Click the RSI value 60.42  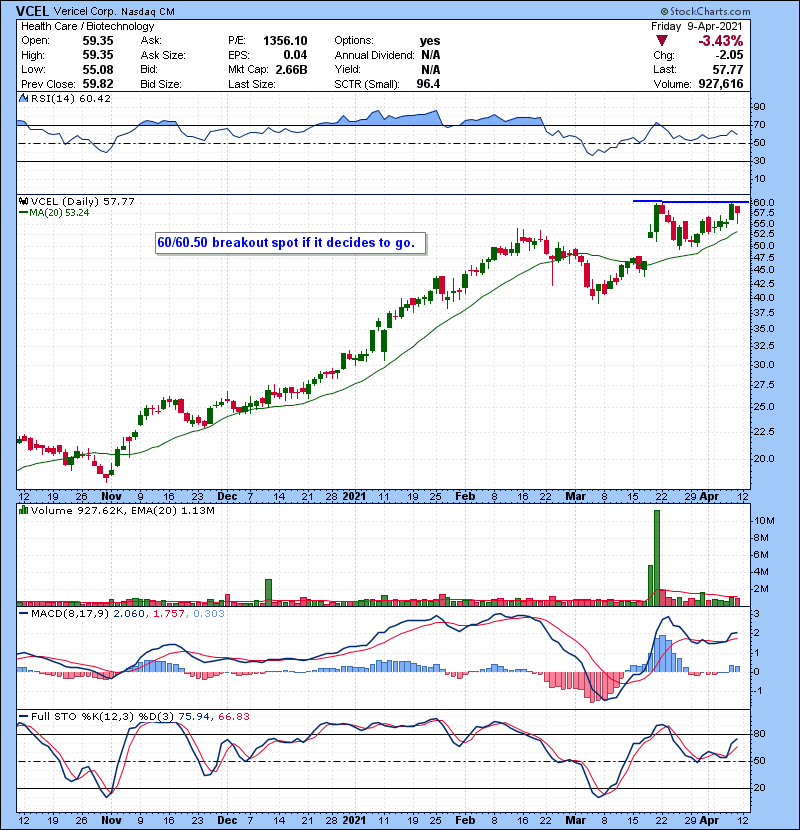coord(93,98)
